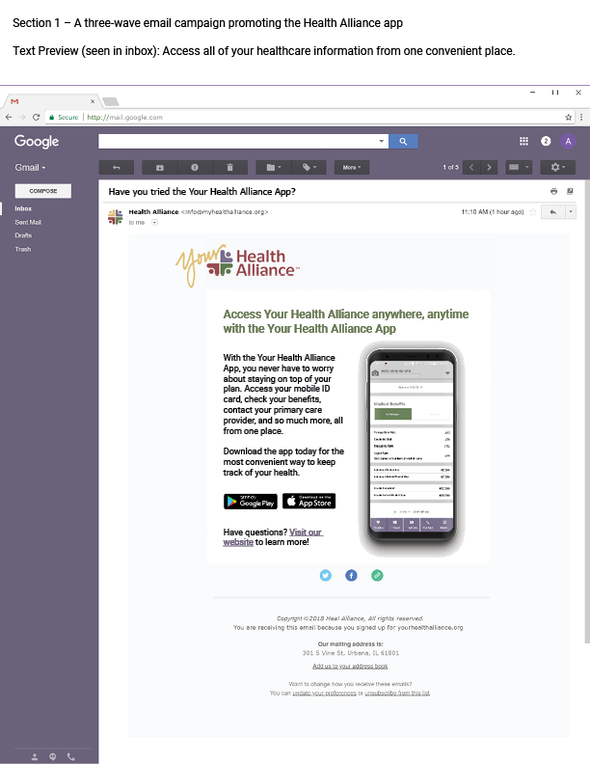Click the print icon beside the subject
The height and width of the screenshot is (764, 590).
click(553, 191)
